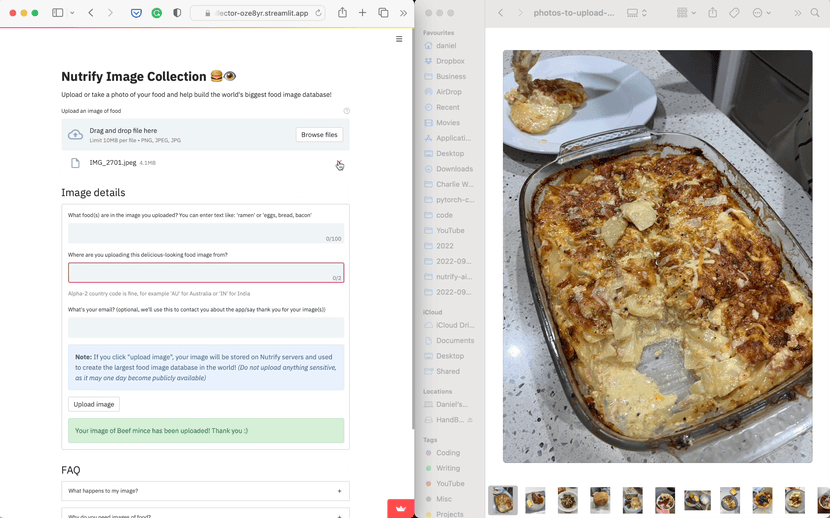Remove the uploaded IMG_2701.jpeg file
Image resolution: width=830 pixels, height=518 pixels.
click(339, 162)
